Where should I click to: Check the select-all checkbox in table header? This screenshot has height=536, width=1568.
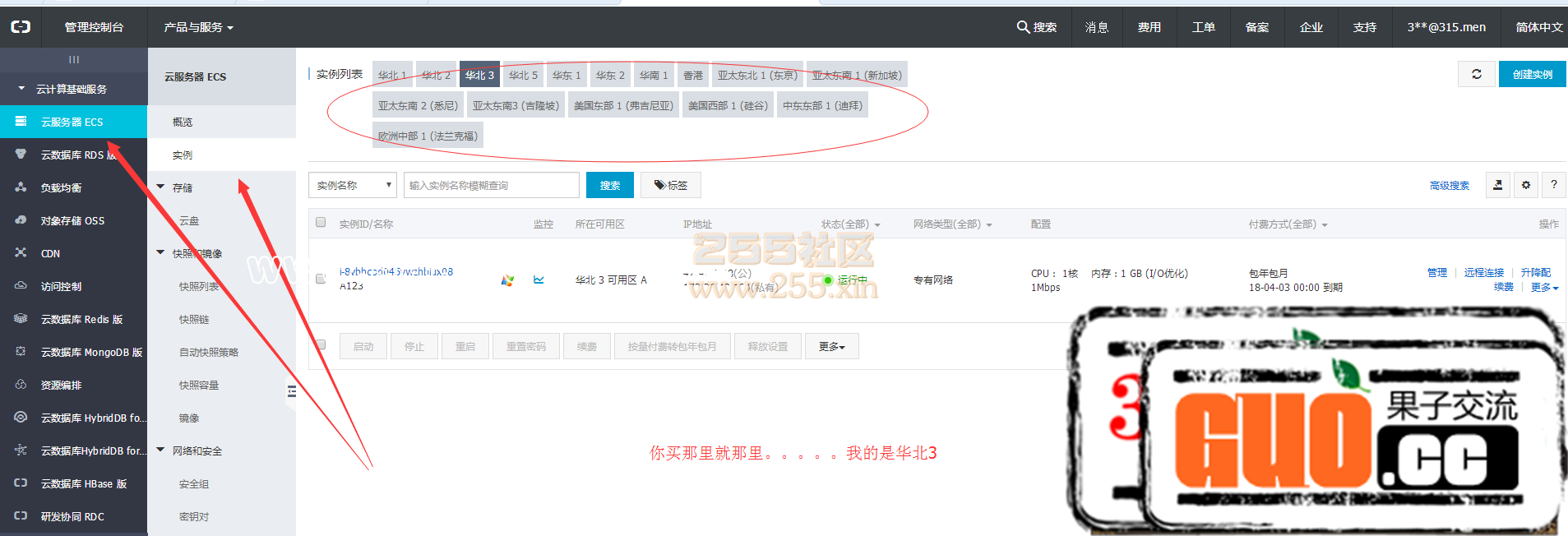(x=321, y=223)
